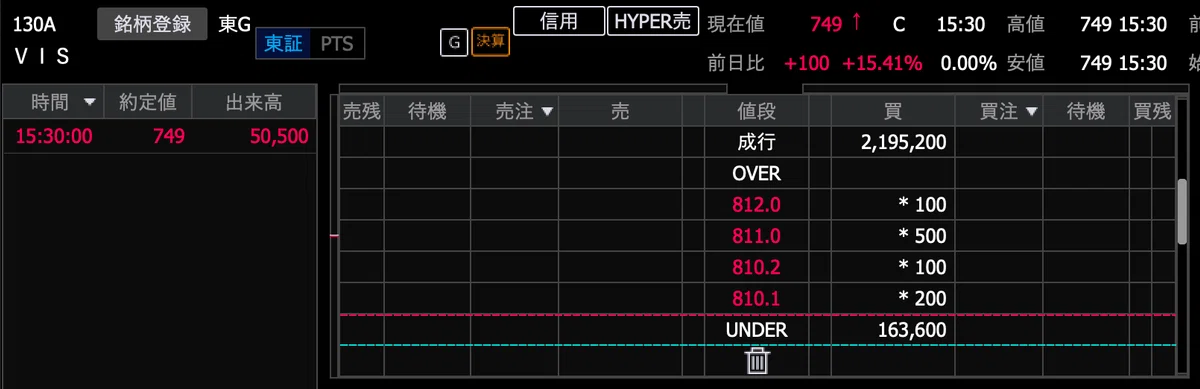Click the 163,600 UNDER buy quantity
Screen dimensions: 1200x389
[x=913, y=329]
